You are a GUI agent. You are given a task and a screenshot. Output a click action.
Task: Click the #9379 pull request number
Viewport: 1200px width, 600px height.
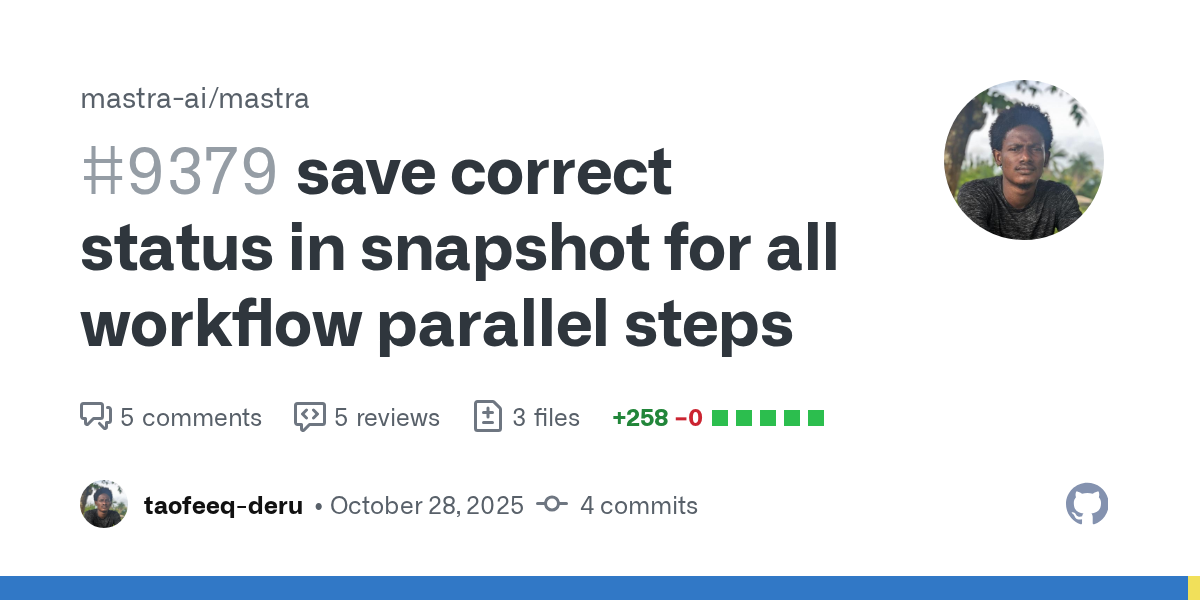pyautogui.click(x=178, y=173)
